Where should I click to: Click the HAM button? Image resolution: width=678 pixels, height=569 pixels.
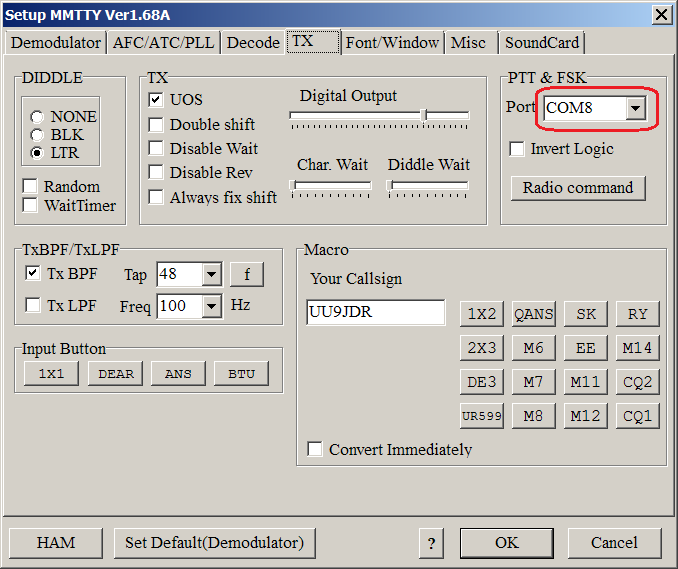click(56, 543)
